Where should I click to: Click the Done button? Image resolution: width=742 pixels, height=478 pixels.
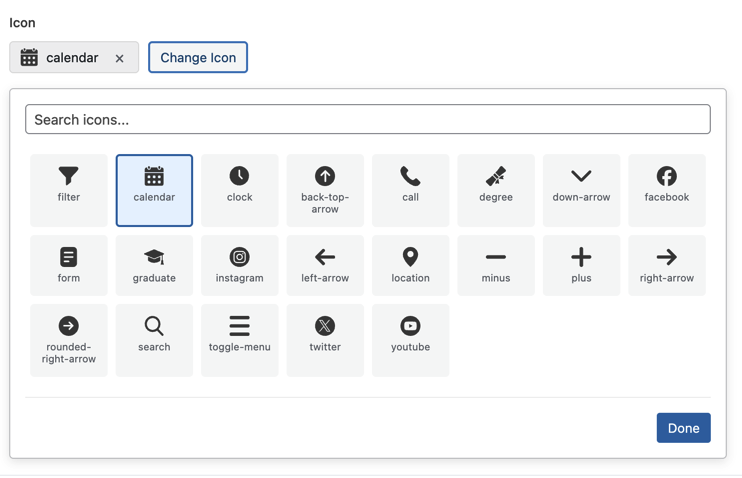tap(683, 428)
